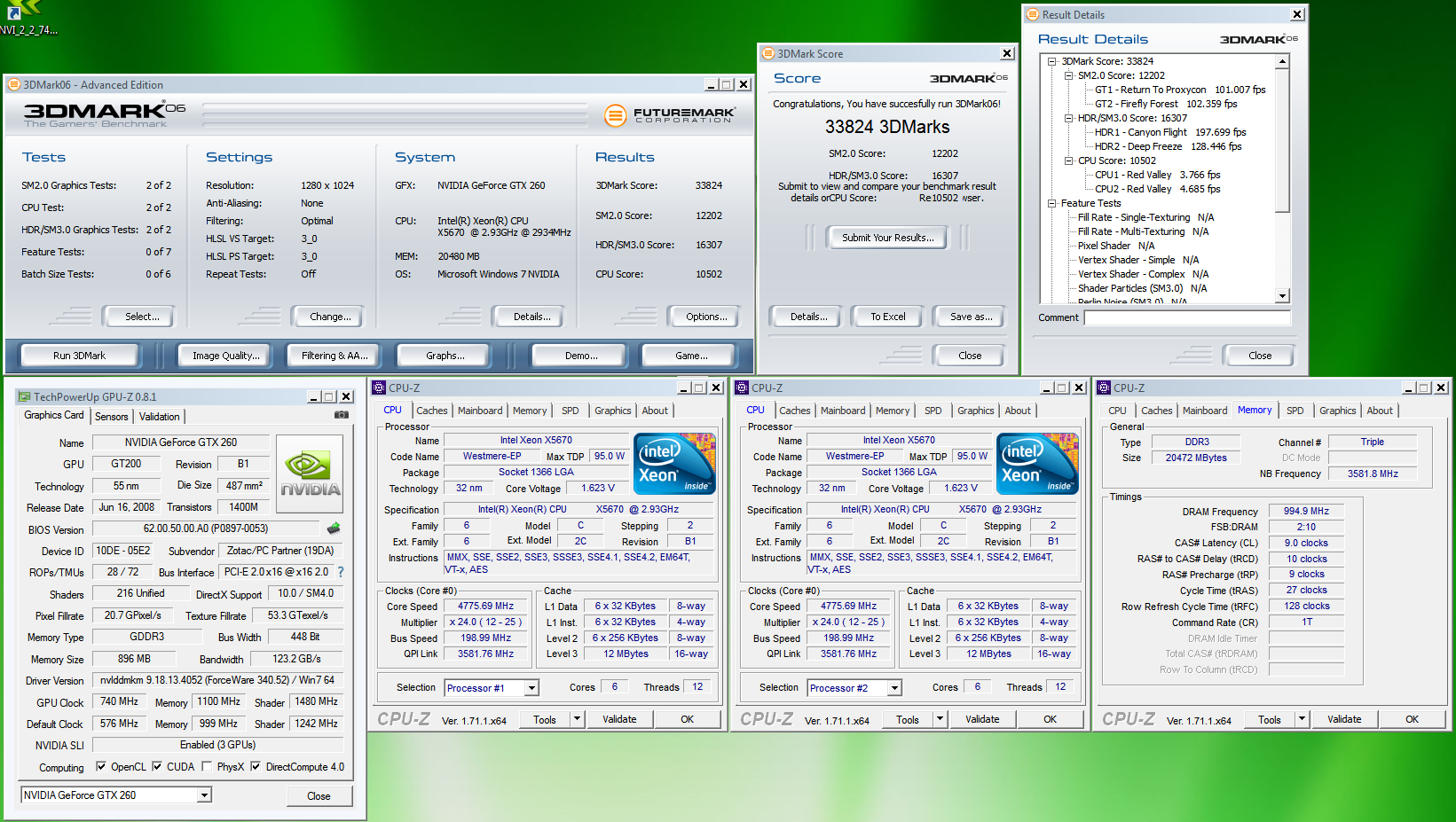The image size is (1456, 822).
Task: Click scroll-down arrow in Result Details tree
Action: (1282, 295)
